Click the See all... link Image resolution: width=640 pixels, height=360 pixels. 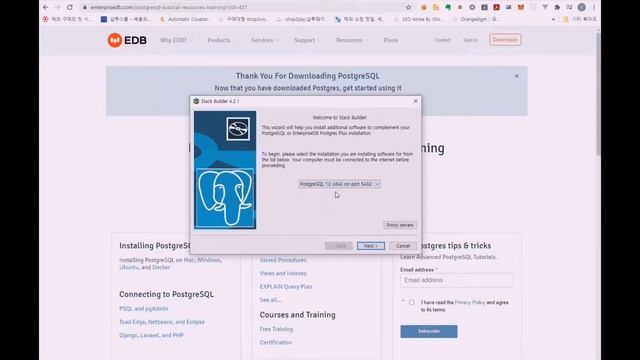[270, 300]
